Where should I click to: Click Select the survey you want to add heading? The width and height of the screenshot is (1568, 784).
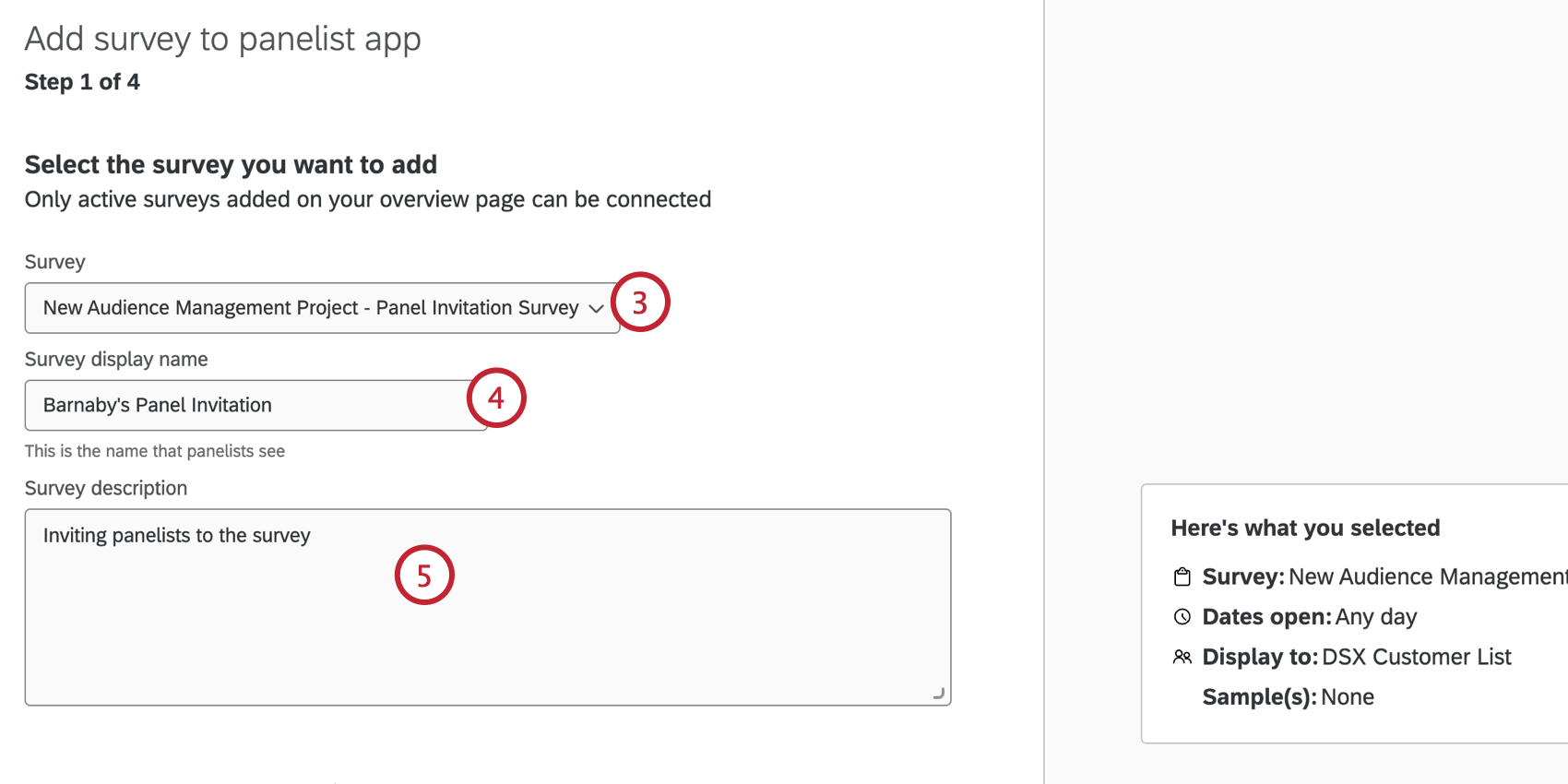click(231, 164)
